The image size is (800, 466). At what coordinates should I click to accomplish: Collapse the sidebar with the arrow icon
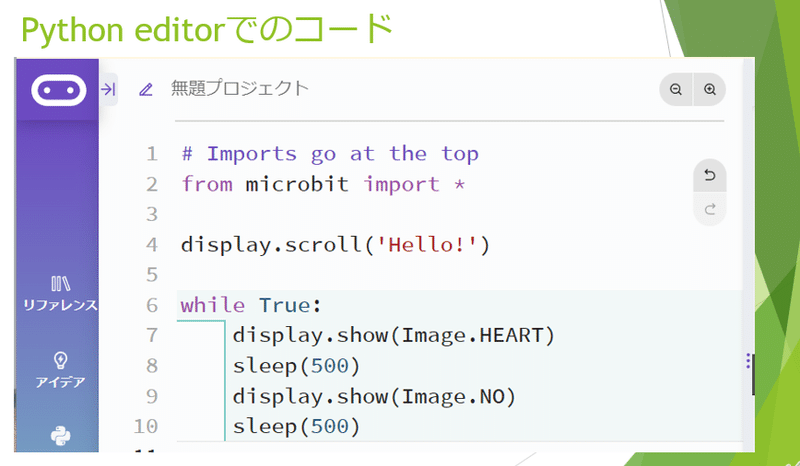(x=108, y=90)
